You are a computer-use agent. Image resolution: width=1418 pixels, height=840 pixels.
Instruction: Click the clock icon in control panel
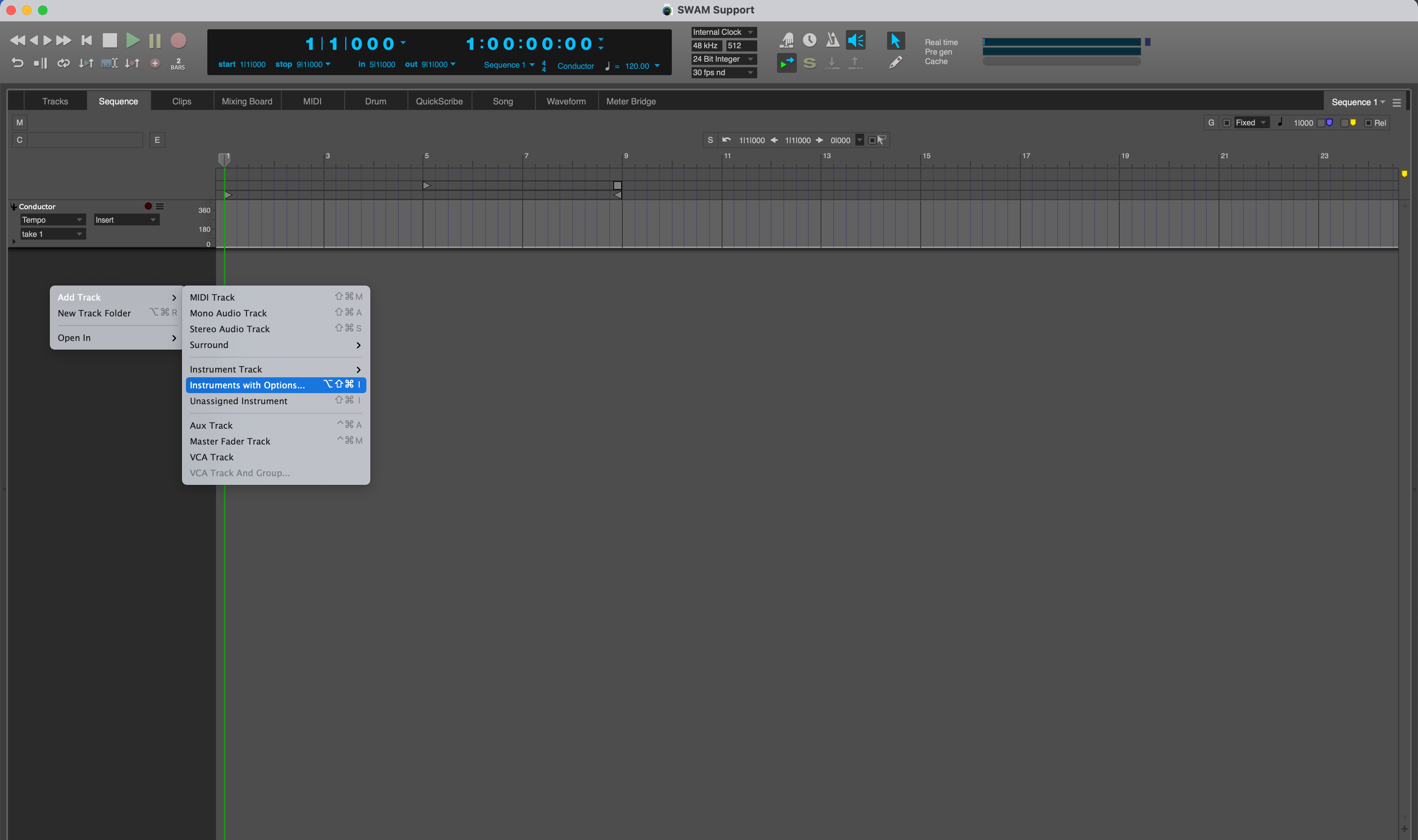pos(810,40)
